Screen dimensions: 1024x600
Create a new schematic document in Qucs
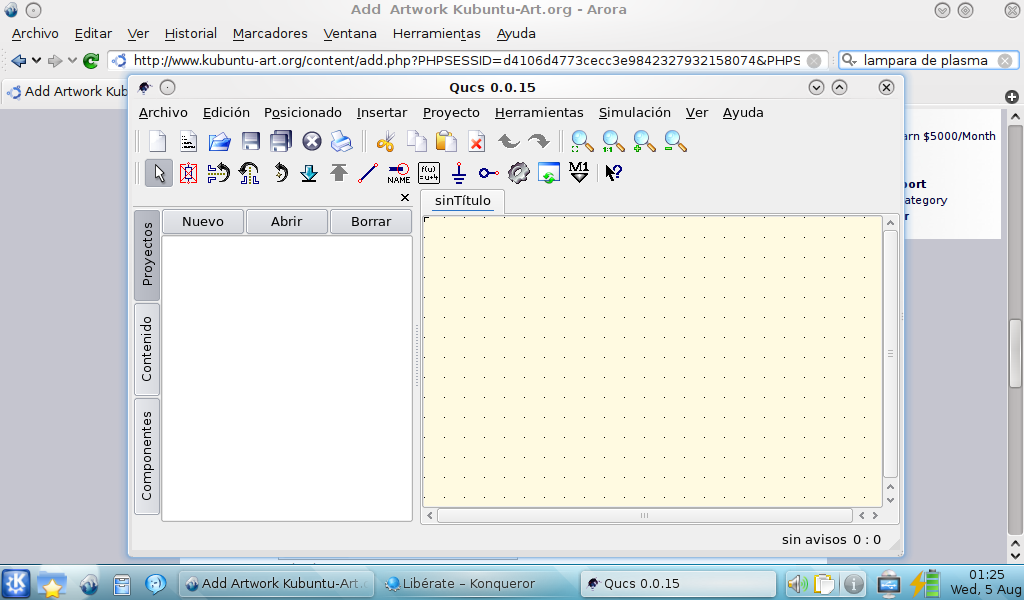pyautogui.click(x=157, y=141)
